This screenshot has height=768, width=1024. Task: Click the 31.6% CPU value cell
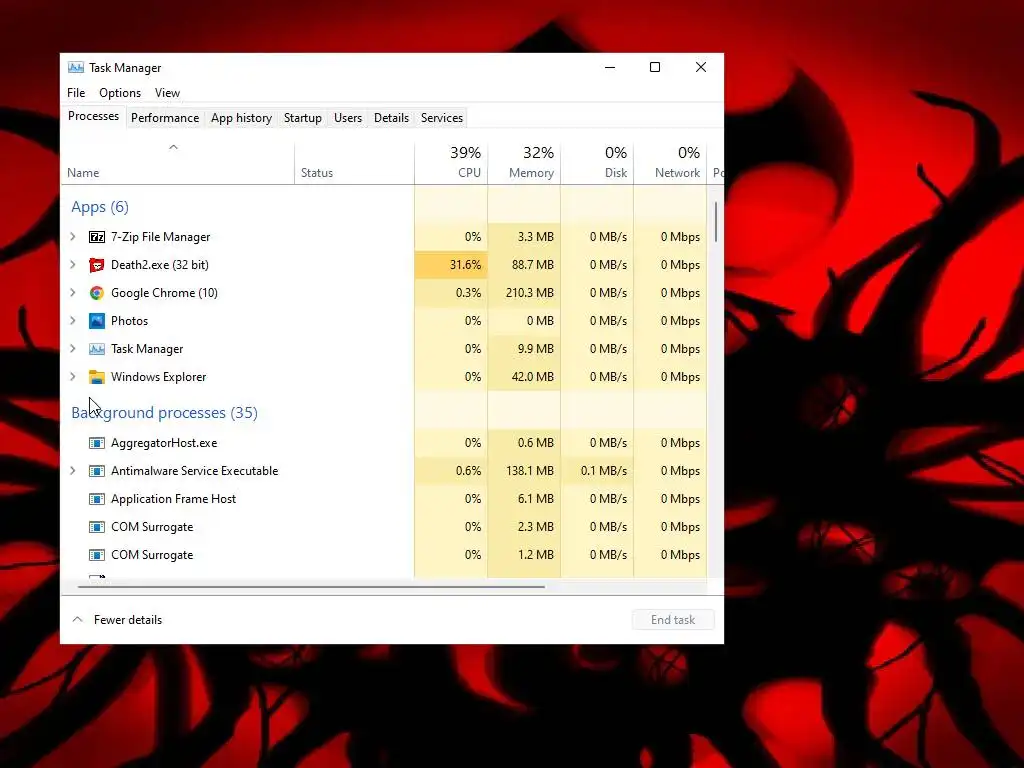(451, 265)
